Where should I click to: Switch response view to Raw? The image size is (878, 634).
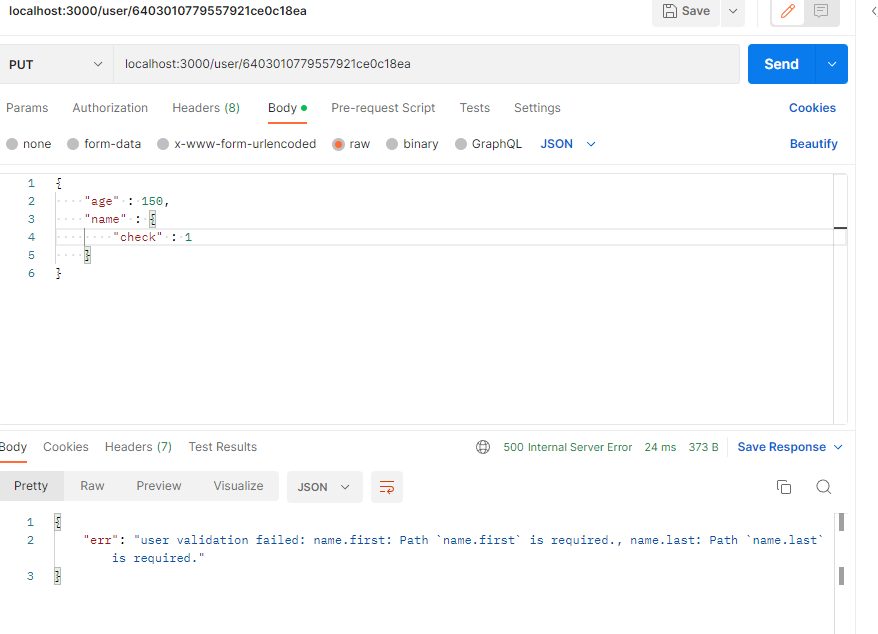tap(92, 486)
